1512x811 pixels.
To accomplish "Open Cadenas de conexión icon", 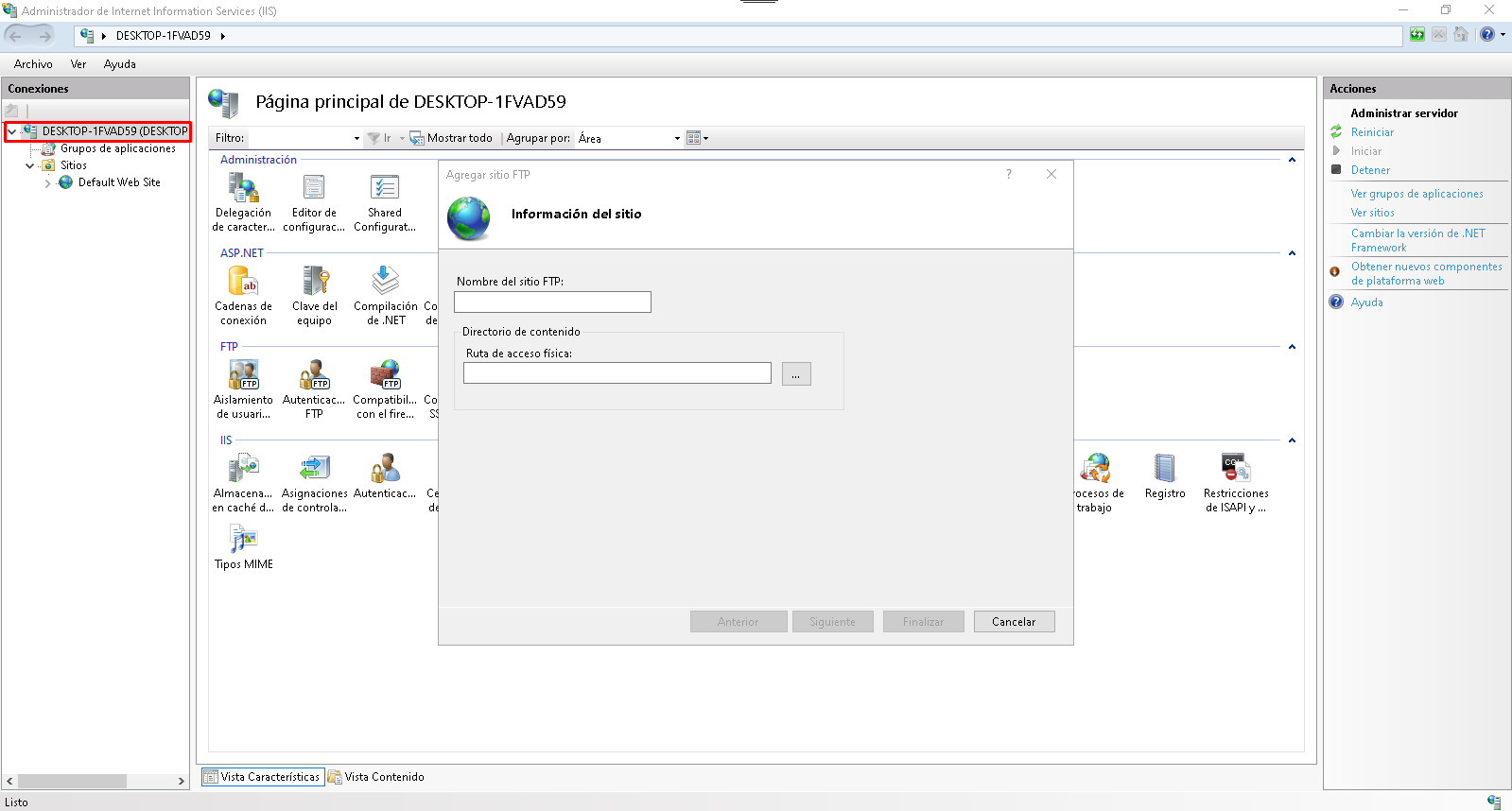I will pyautogui.click(x=243, y=283).
